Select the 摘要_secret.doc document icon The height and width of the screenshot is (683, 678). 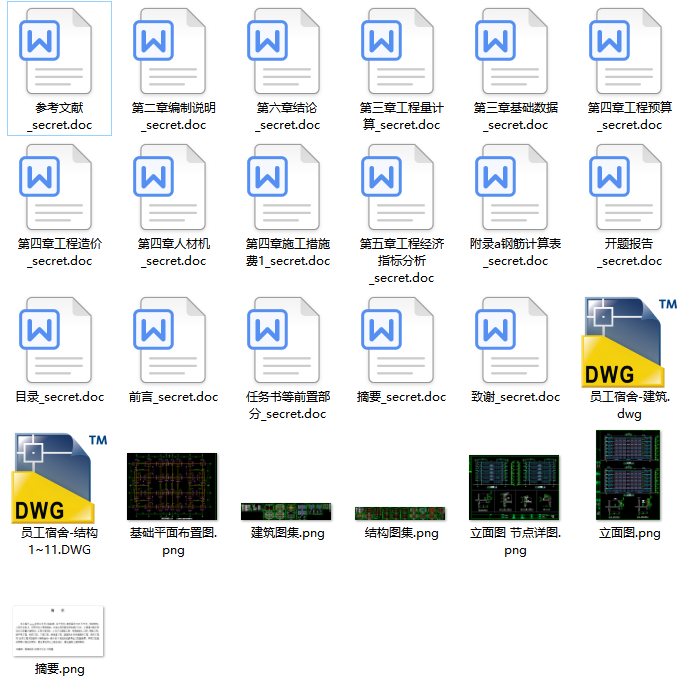tap(398, 340)
